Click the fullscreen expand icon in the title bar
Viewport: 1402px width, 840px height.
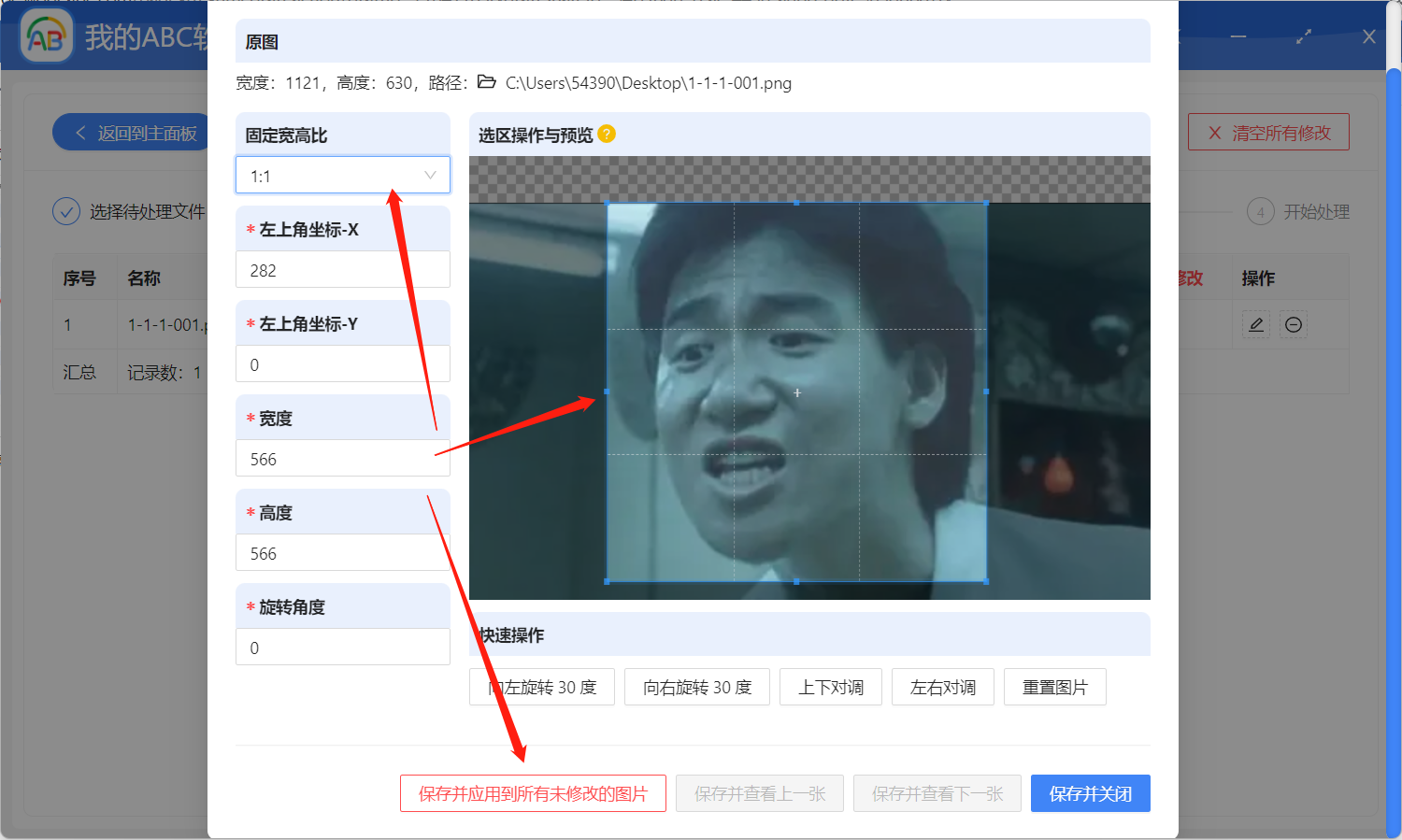tap(1303, 37)
